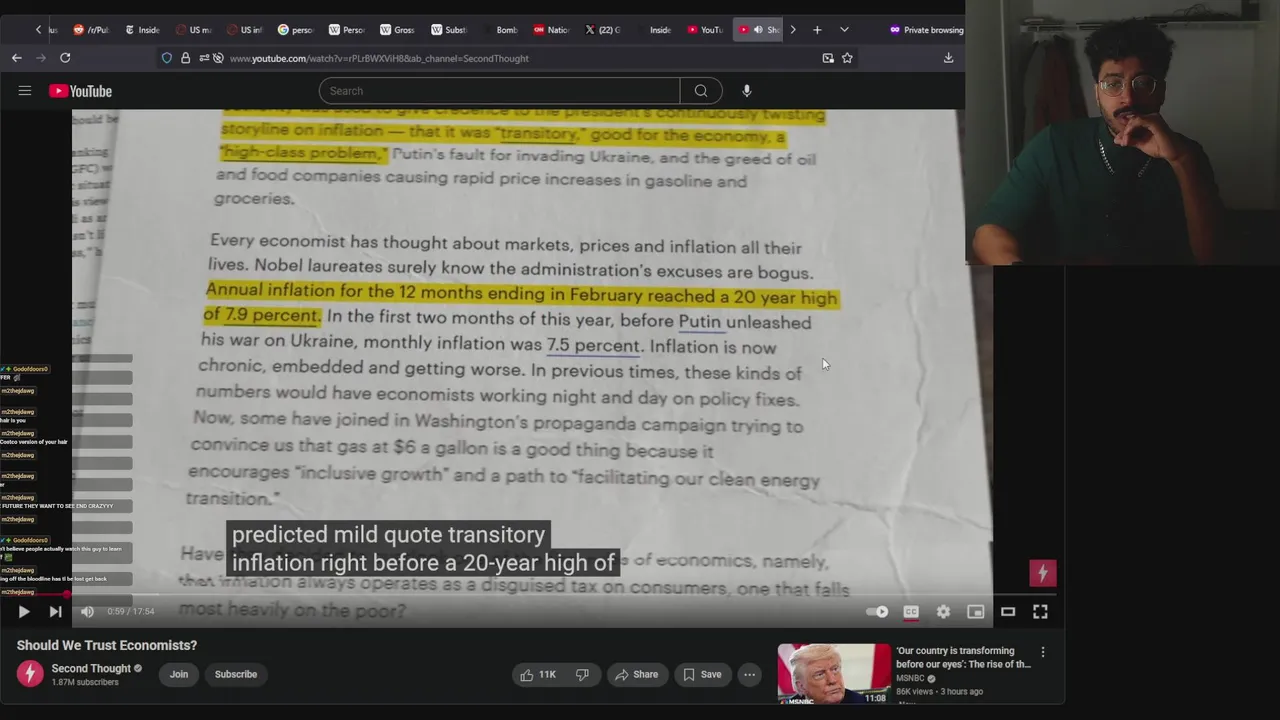Image resolution: width=1280 pixels, height=720 pixels.
Task: Open the Second Thought channel name link
Action: pos(91,668)
